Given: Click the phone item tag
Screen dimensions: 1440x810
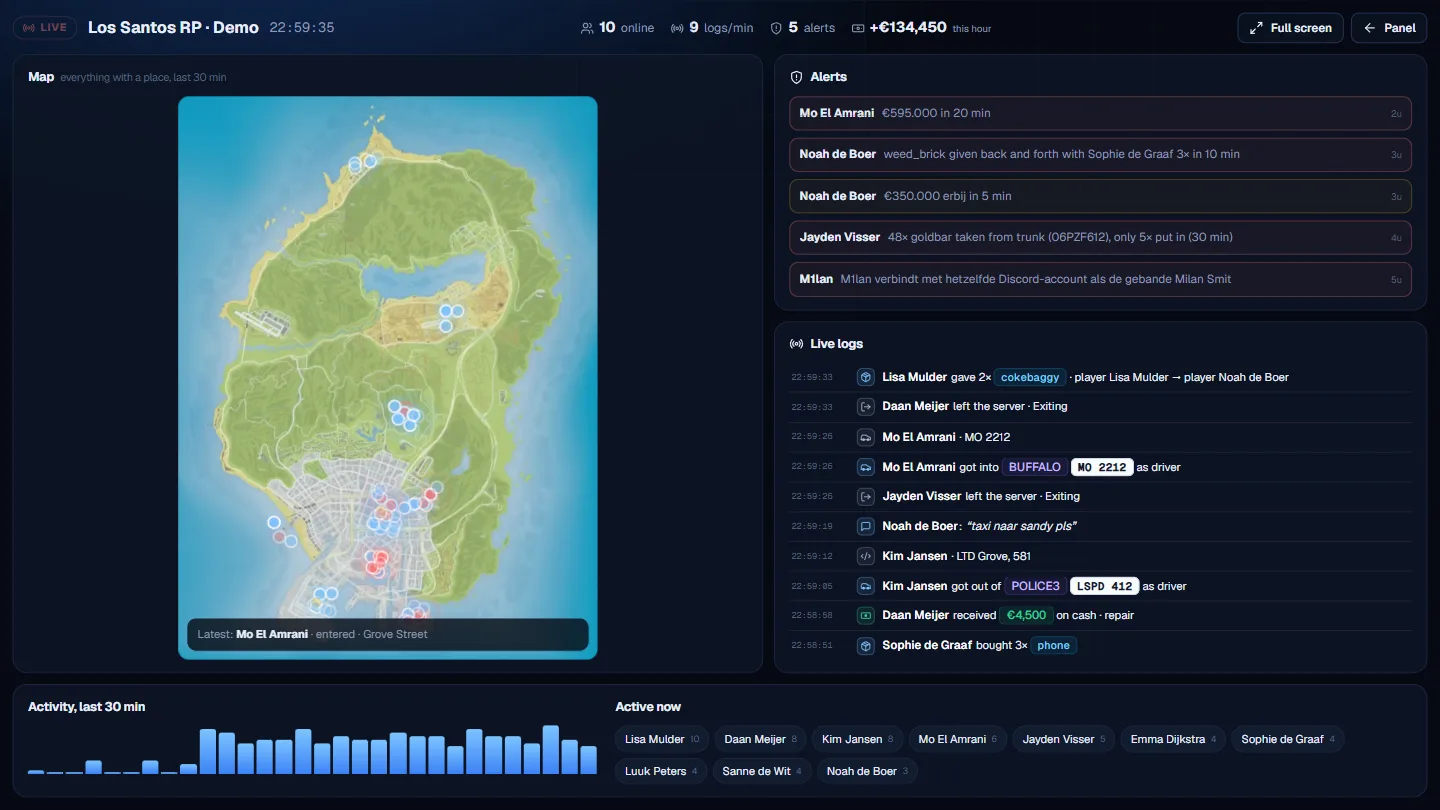Looking at the screenshot, I should (x=1053, y=646).
